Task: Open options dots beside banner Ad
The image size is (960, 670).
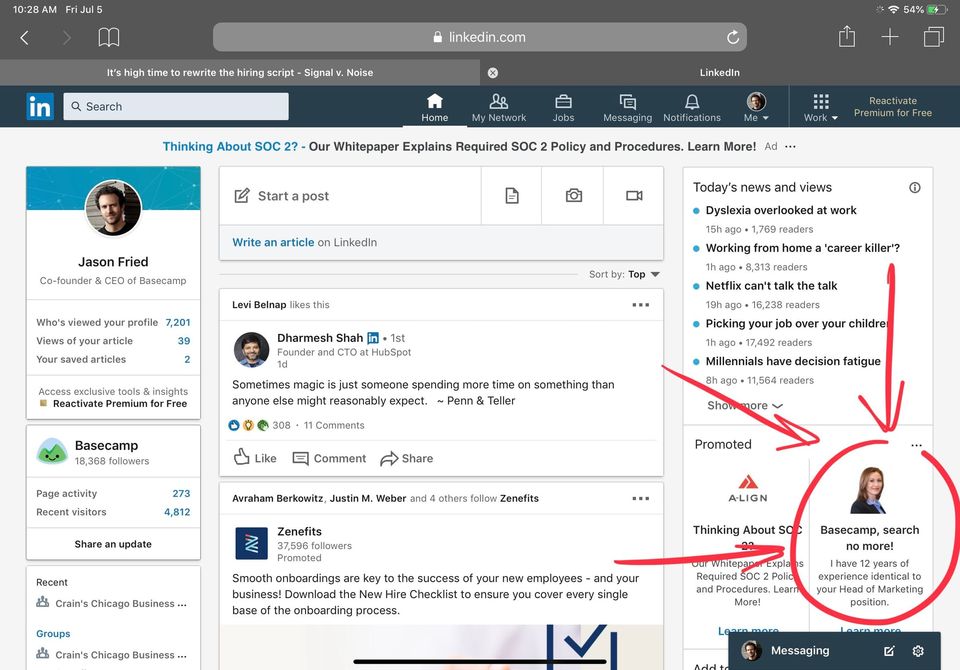Action: click(x=790, y=146)
